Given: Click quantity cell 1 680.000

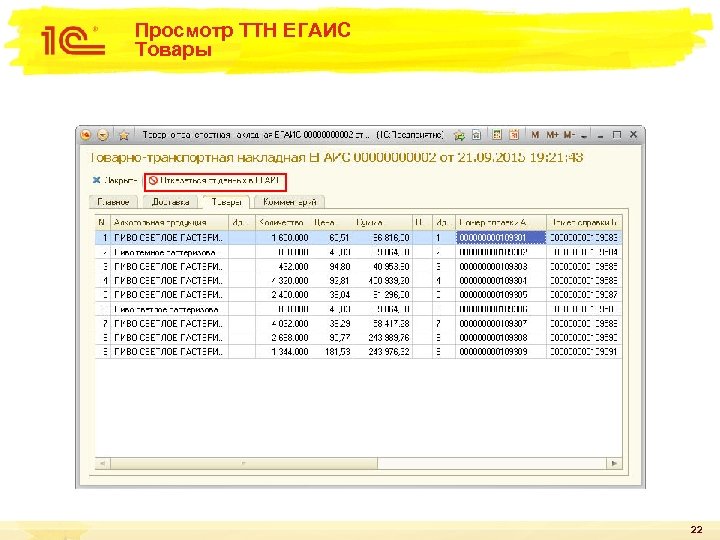Looking at the screenshot, I should [283, 238].
